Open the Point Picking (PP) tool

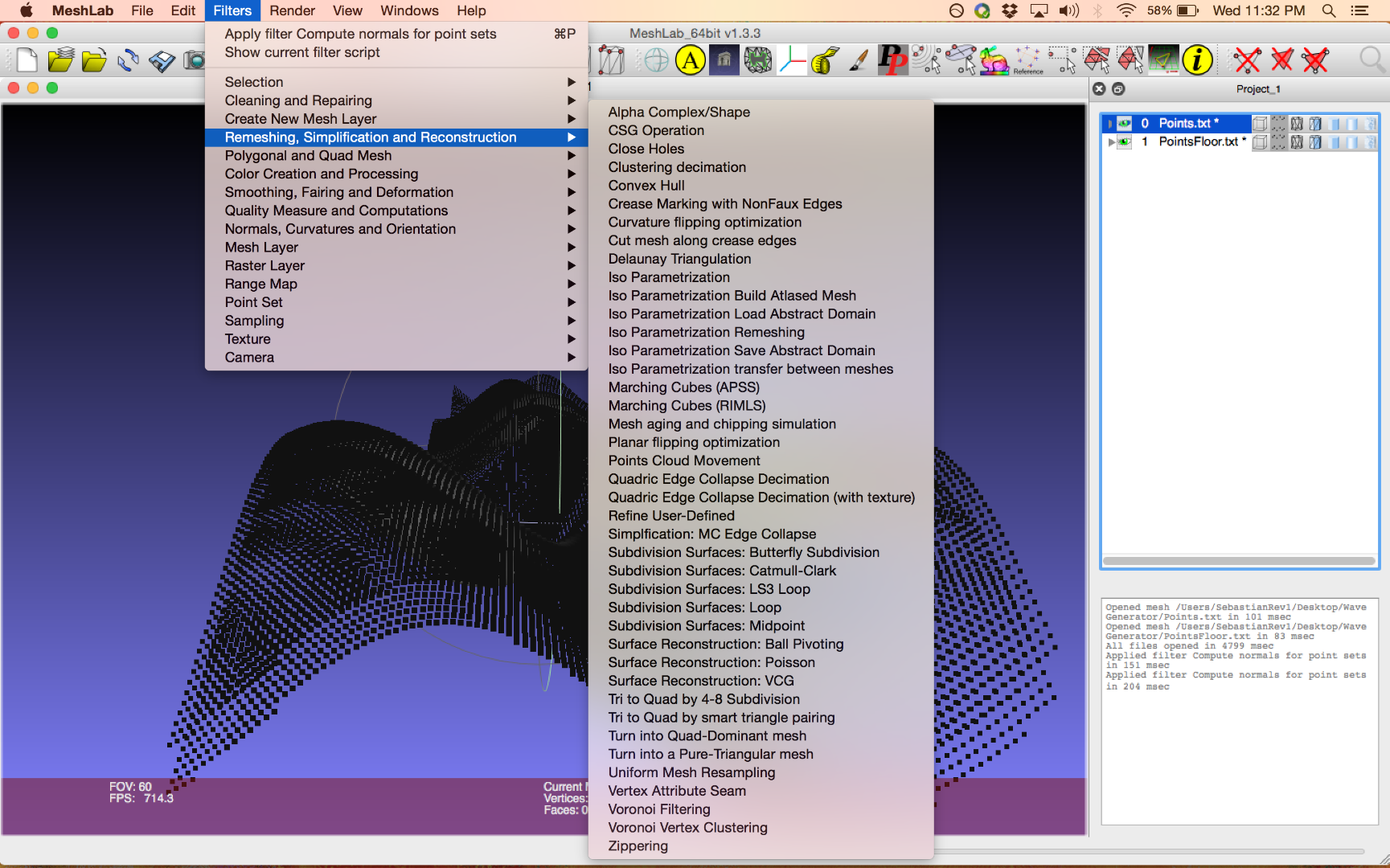coord(893,59)
